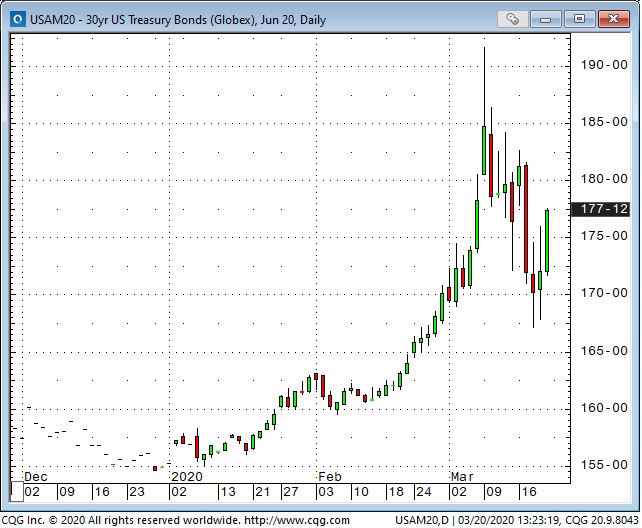The image size is (642, 528).
Task: Click the date label 18 on time axis
Action: (396, 492)
